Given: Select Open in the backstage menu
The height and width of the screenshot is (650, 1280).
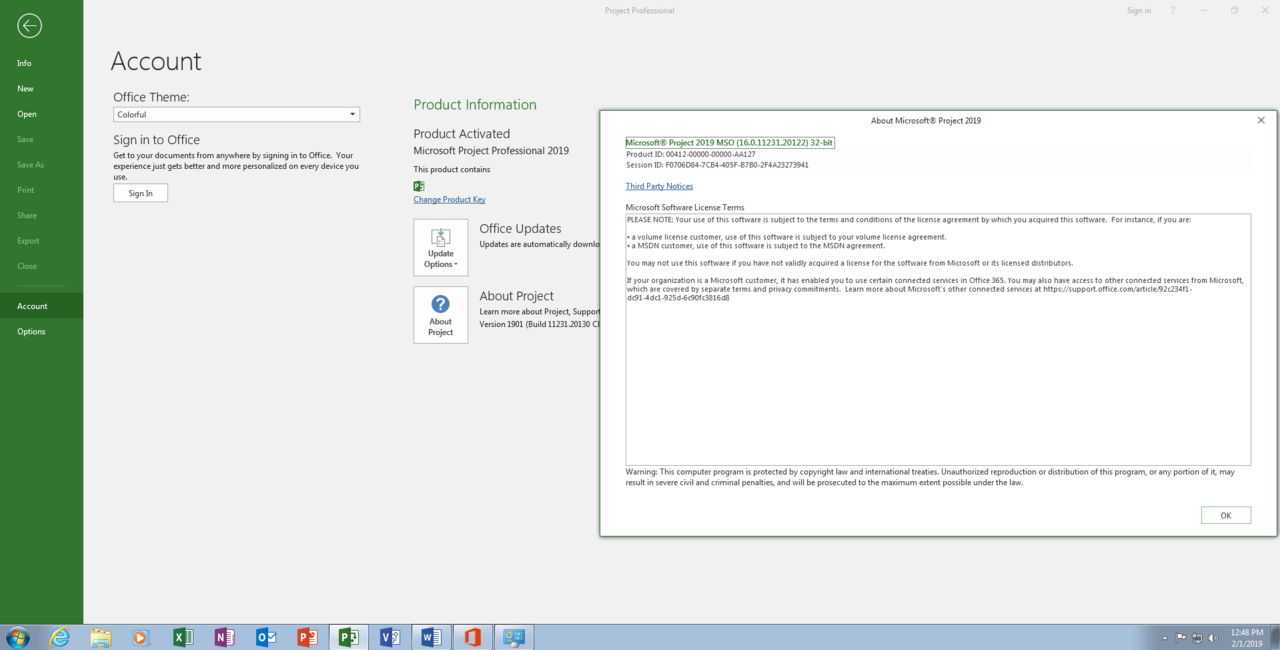Looking at the screenshot, I should pyautogui.click(x=26, y=114).
